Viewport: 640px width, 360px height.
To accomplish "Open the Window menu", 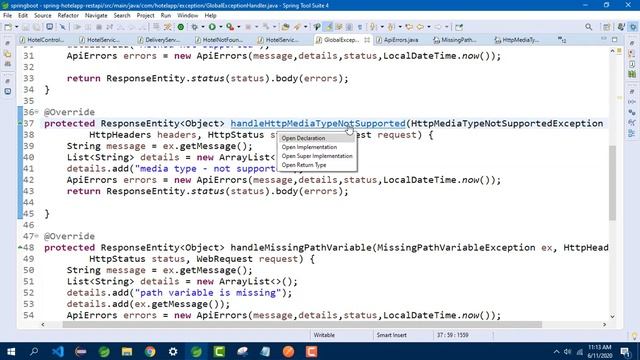I will (x=187, y=16).
